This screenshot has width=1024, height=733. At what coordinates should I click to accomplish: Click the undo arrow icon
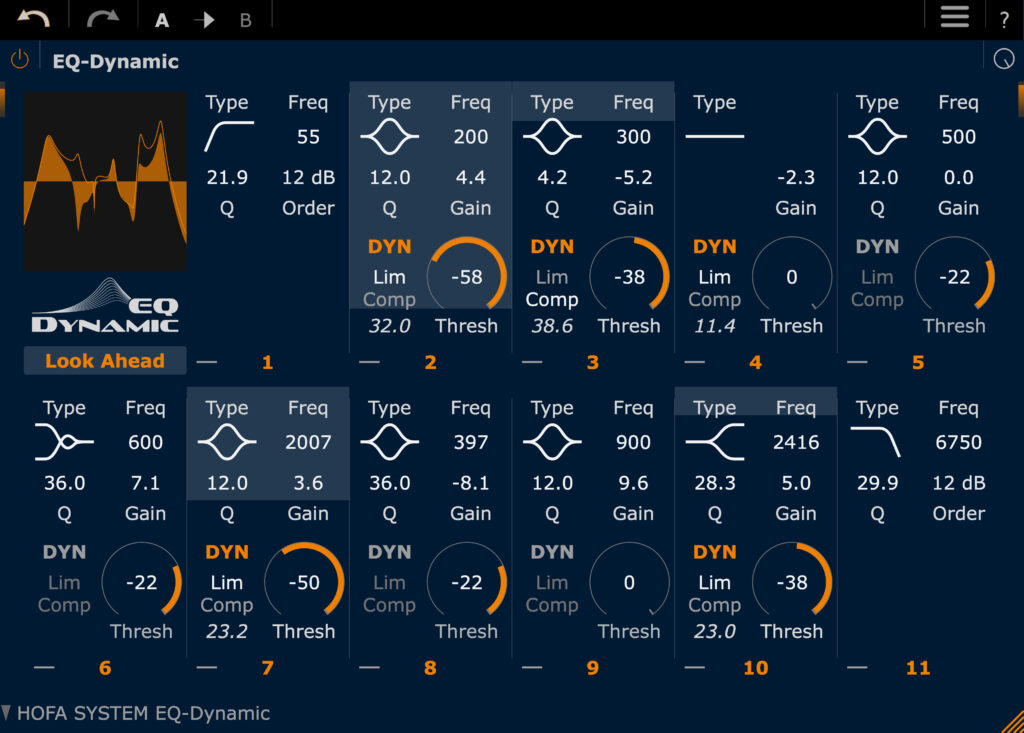(x=33, y=18)
